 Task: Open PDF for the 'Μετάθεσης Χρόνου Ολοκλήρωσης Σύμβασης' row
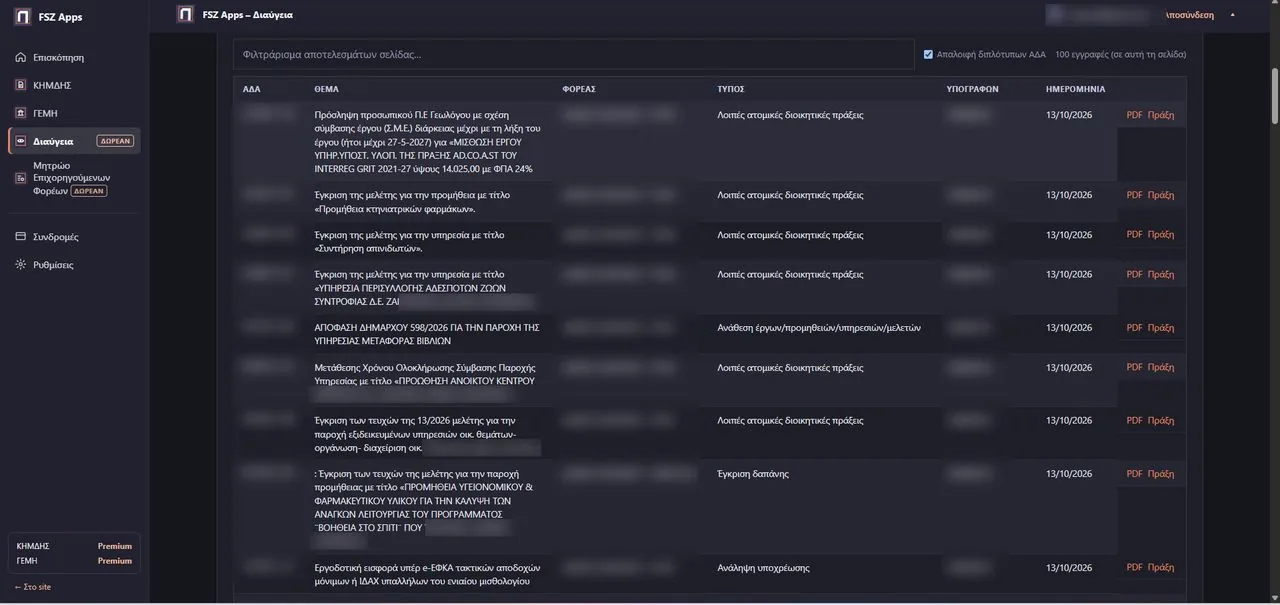(x=1134, y=367)
